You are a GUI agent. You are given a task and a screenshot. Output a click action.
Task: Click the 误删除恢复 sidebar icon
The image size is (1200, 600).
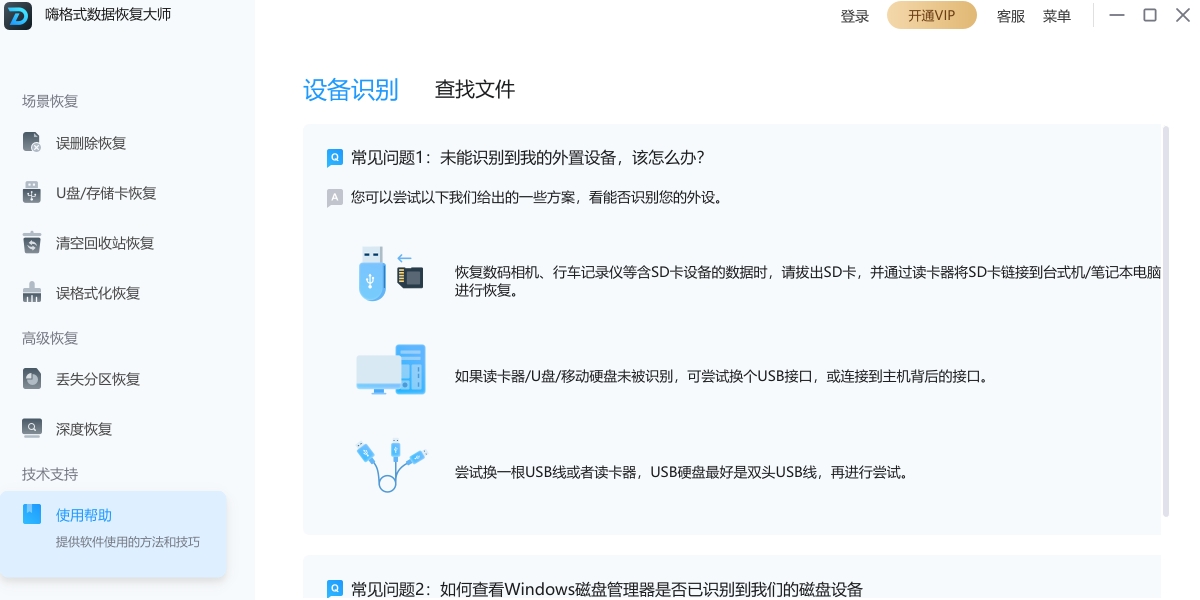32,143
